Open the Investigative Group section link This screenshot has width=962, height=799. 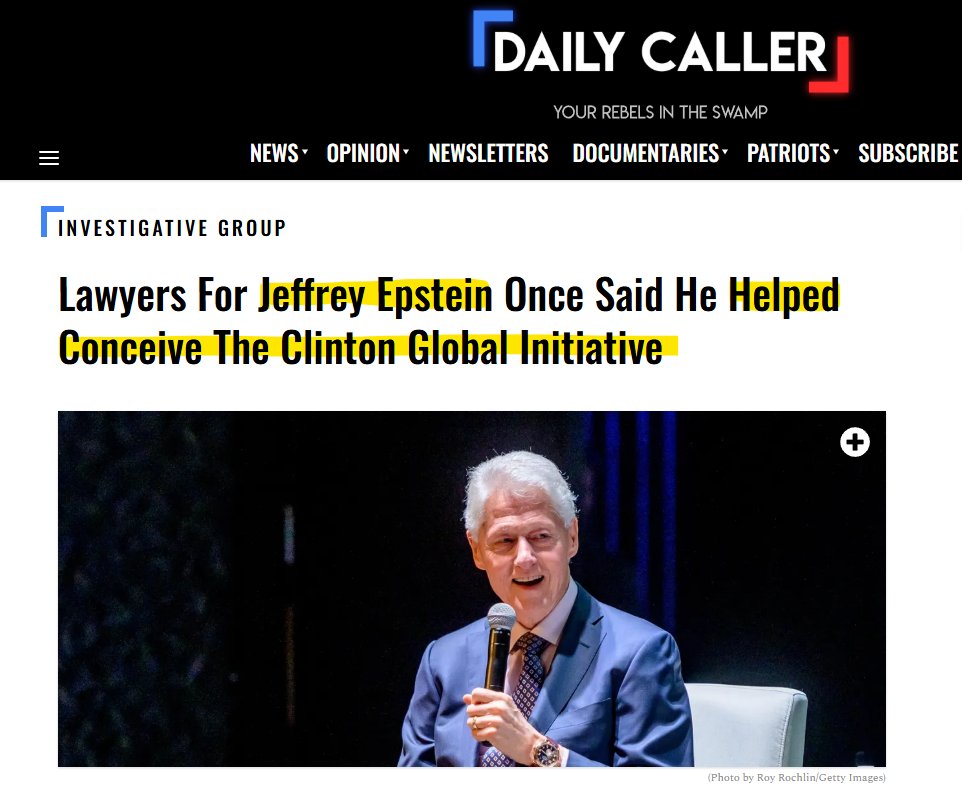[x=172, y=228]
